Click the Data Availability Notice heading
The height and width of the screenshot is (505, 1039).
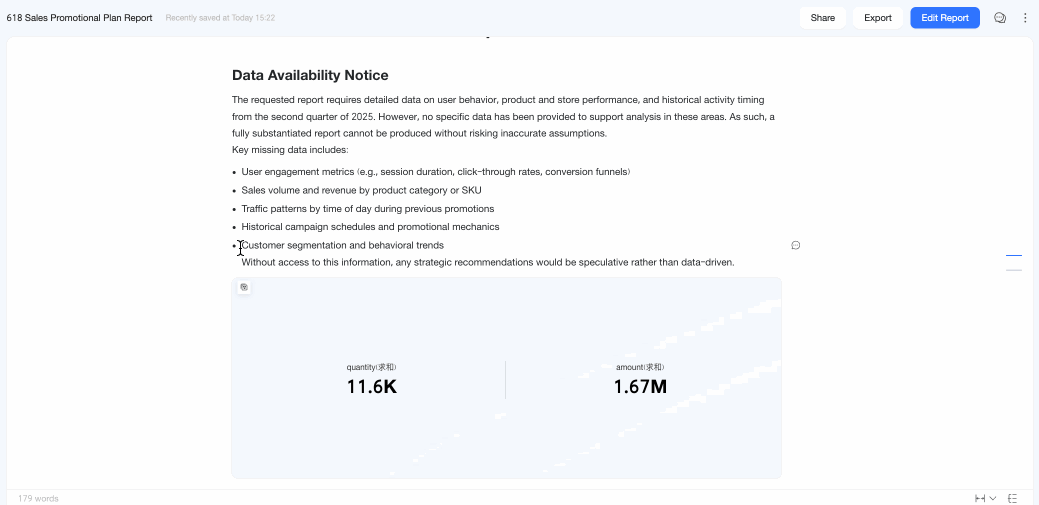coord(310,75)
